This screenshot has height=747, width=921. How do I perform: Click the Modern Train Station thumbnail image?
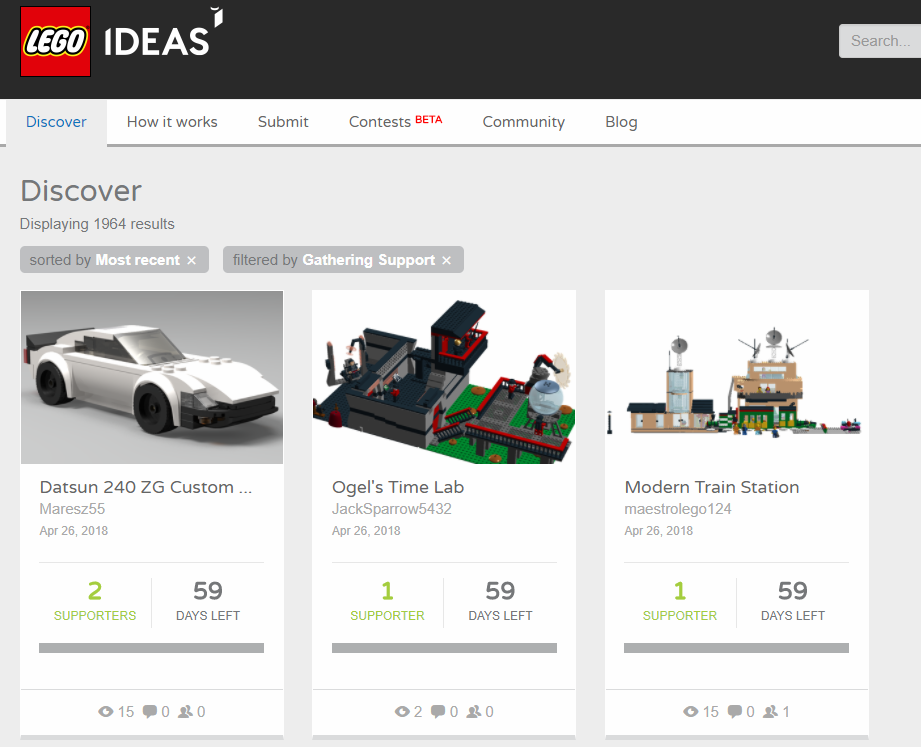[737, 378]
